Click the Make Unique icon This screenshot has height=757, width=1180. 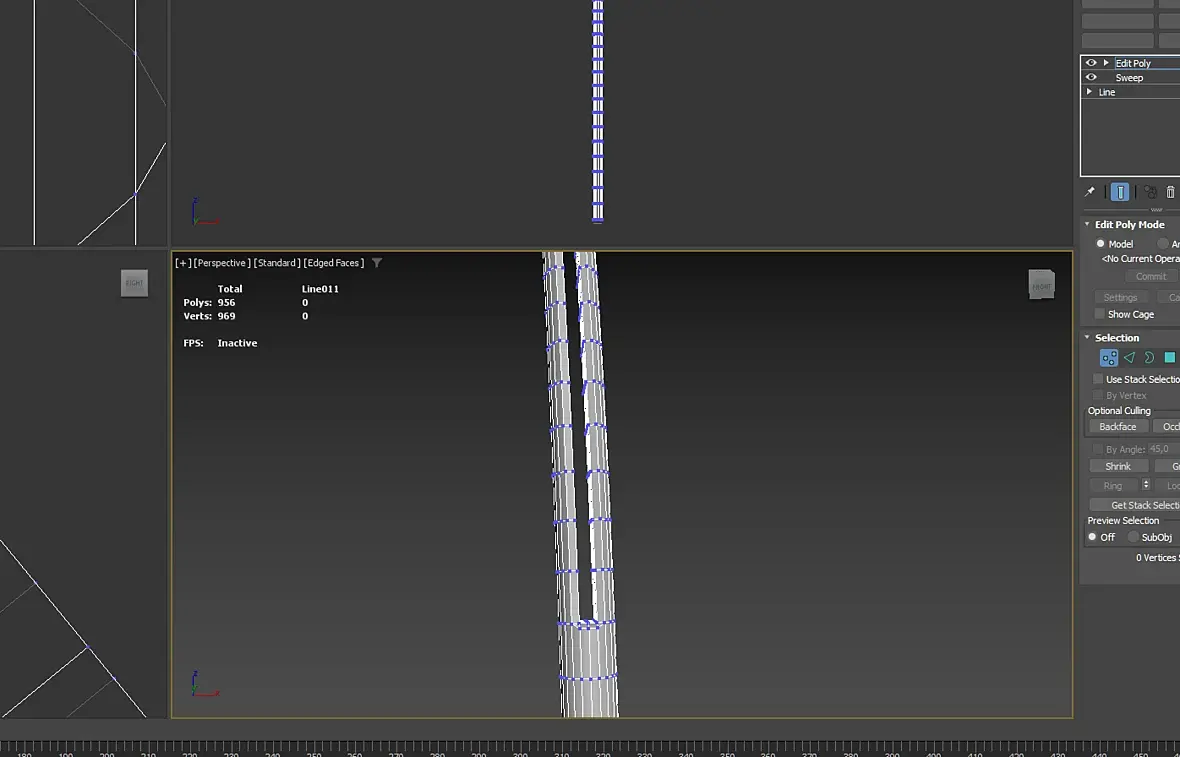click(1150, 192)
